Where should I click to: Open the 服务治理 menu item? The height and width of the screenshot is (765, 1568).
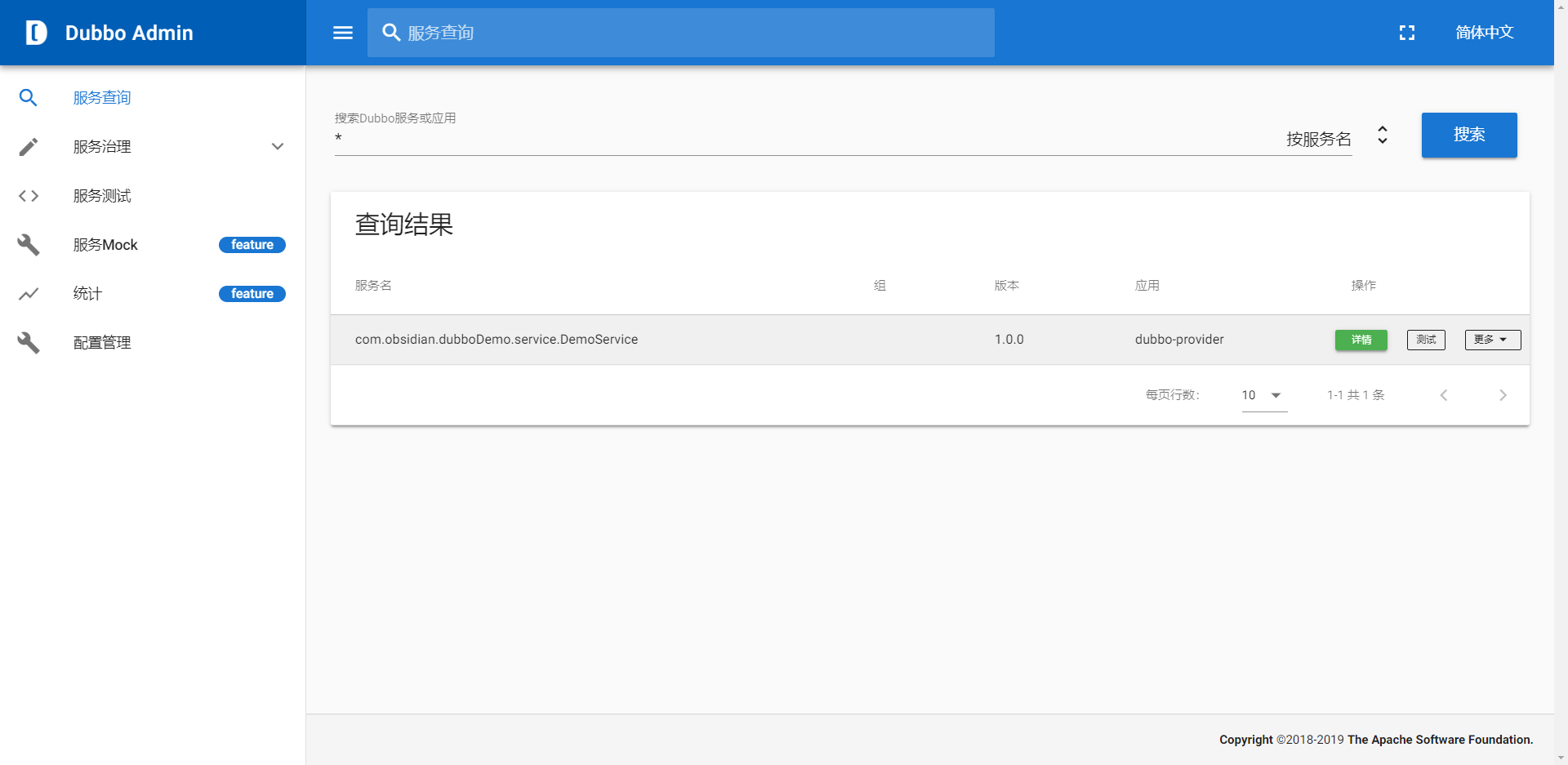point(153,147)
